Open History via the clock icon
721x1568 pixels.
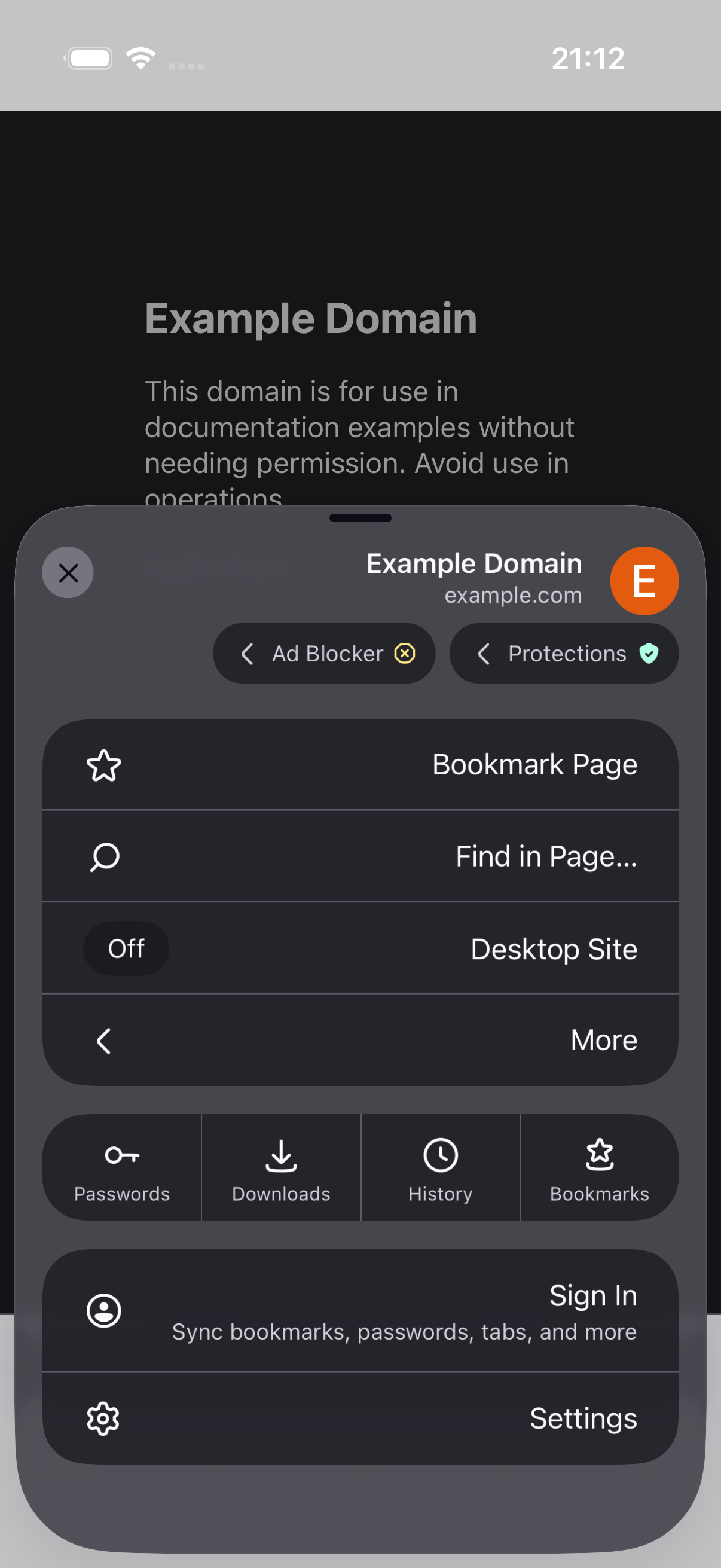click(441, 1155)
